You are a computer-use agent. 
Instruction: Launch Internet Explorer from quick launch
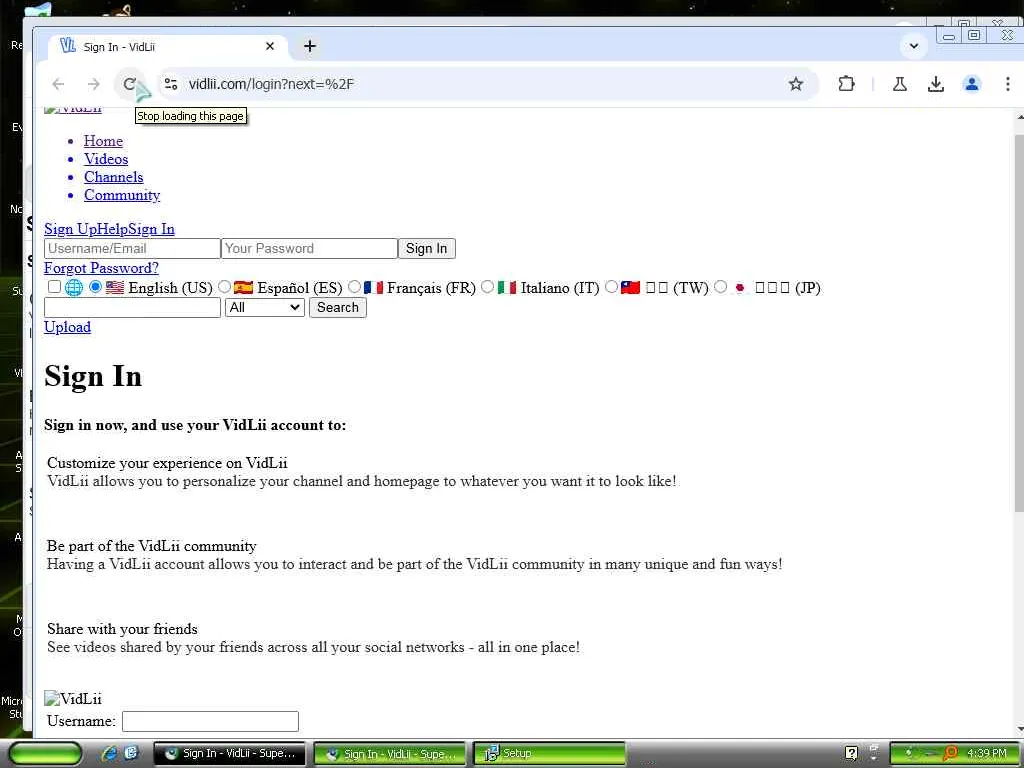[x=109, y=754]
